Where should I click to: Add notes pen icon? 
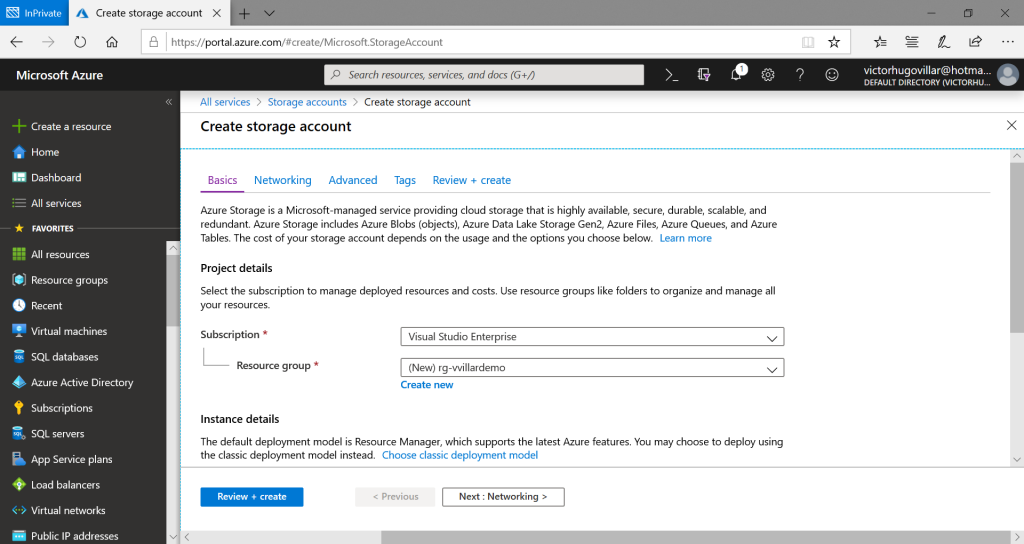(x=944, y=42)
